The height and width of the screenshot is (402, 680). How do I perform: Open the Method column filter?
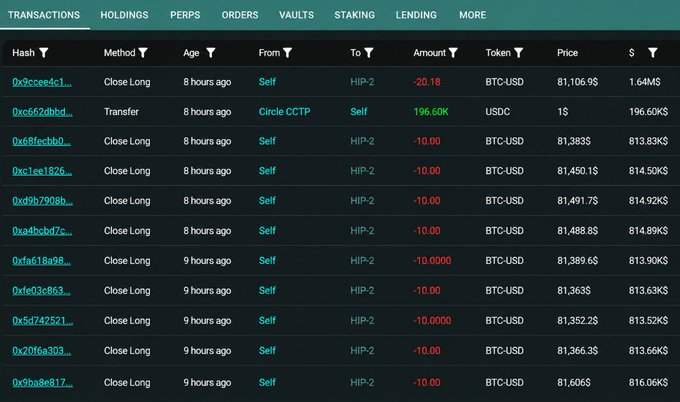coord(143,53)
